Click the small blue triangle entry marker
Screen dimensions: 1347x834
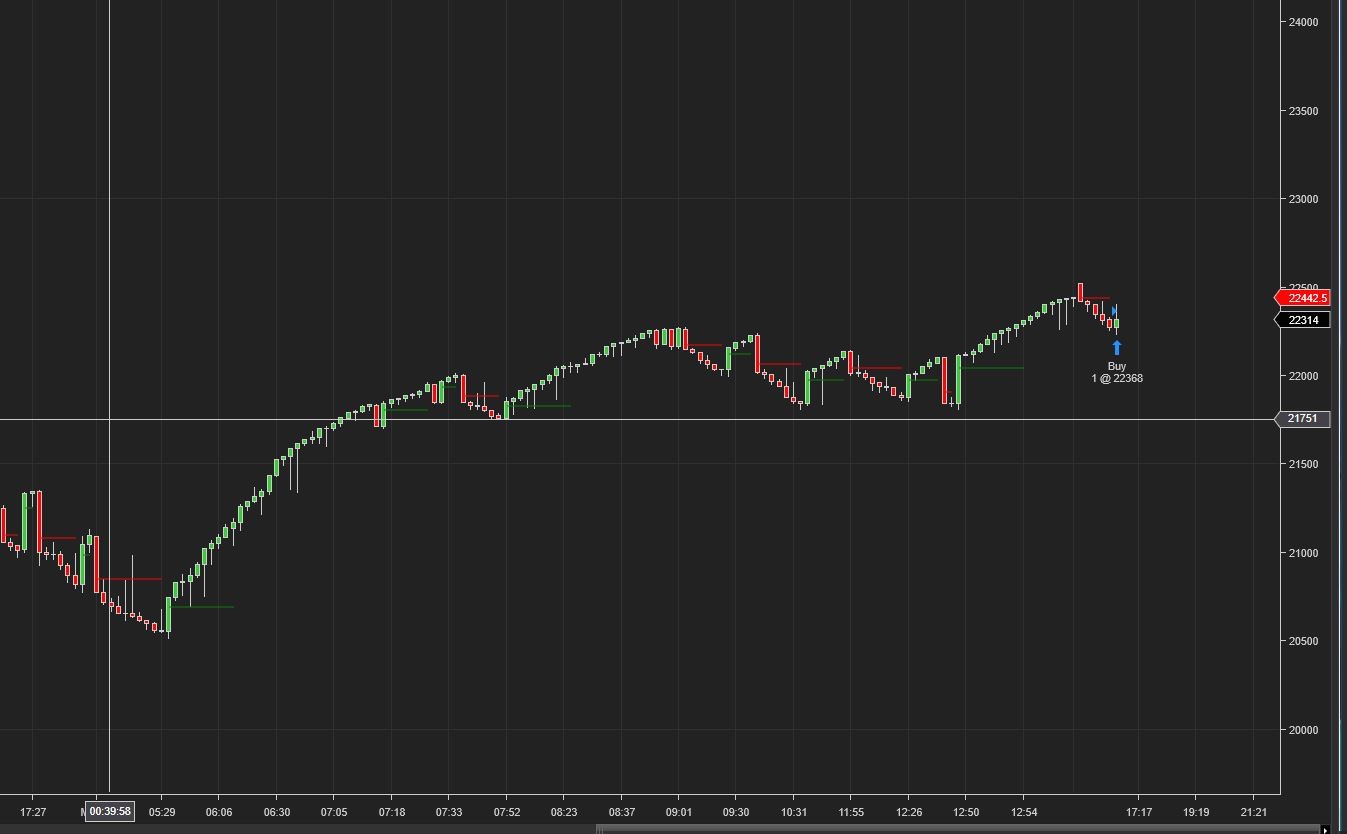coord(1114,311)
